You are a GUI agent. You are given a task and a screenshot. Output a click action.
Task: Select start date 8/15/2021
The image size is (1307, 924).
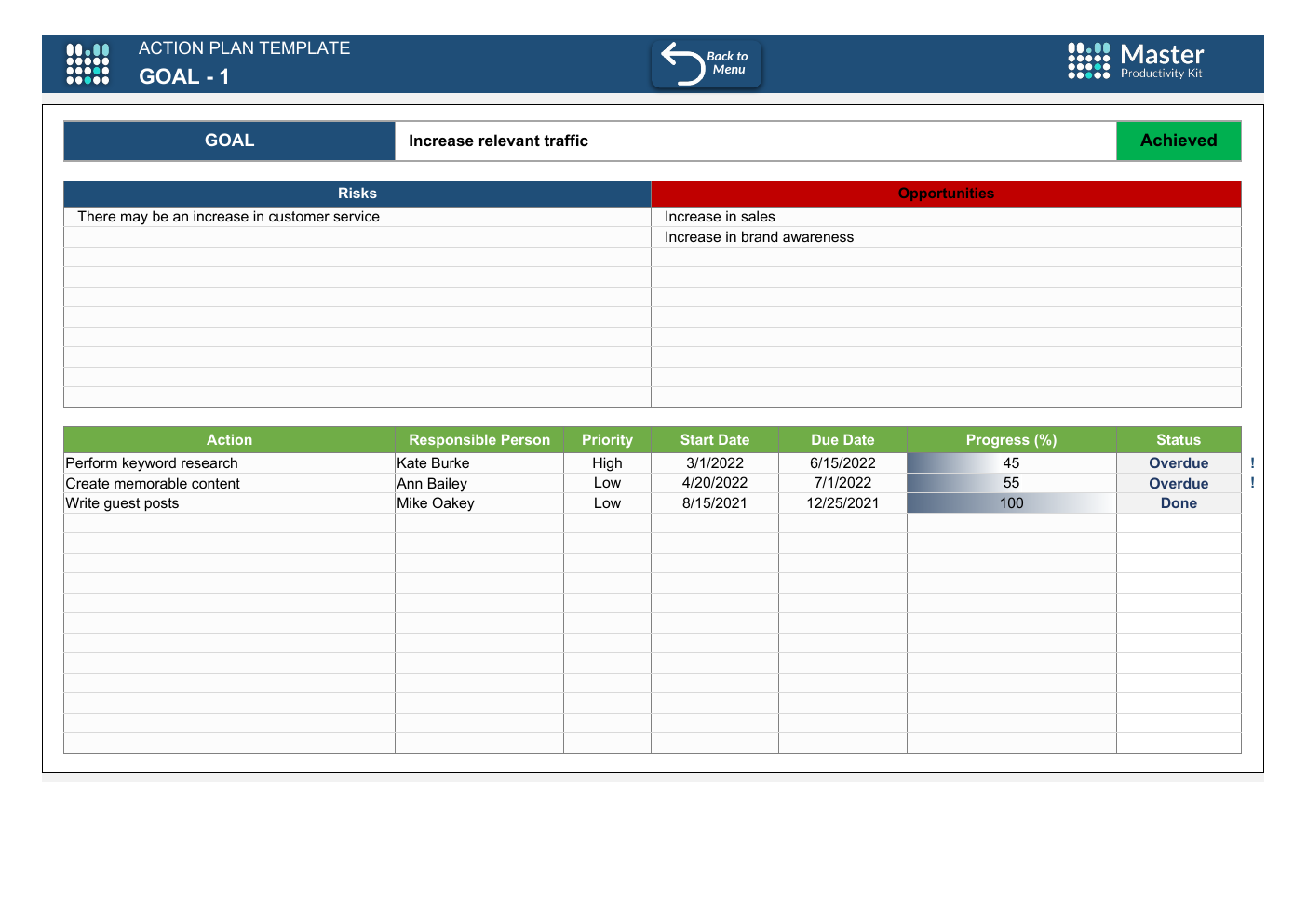(x=715, y=503)
